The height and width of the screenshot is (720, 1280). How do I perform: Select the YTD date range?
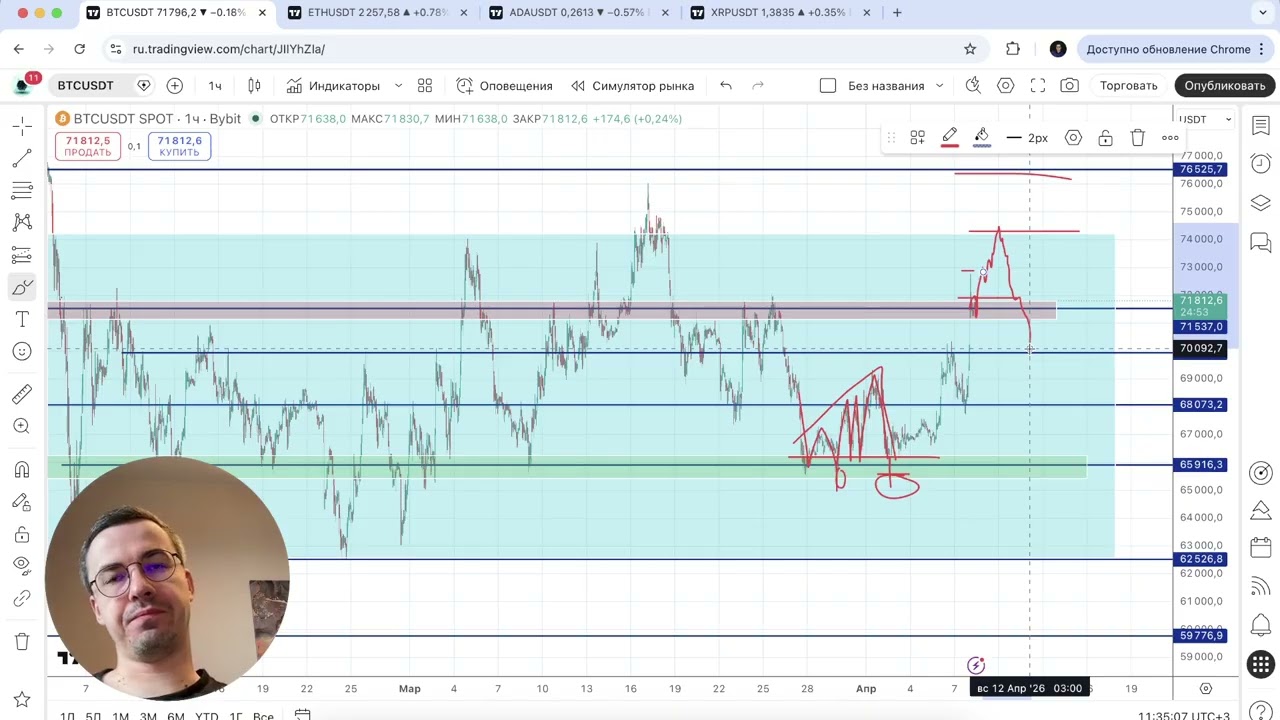point(206,714)
